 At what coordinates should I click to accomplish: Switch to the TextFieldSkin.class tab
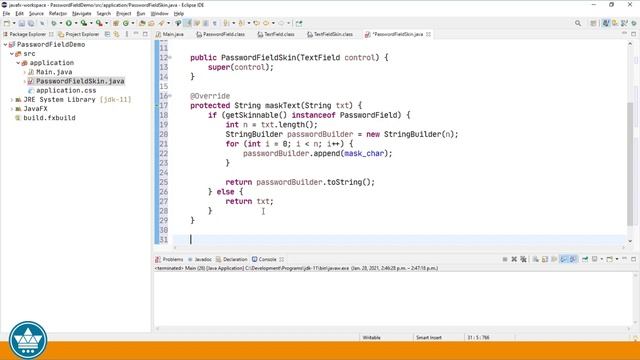(330, 34)
